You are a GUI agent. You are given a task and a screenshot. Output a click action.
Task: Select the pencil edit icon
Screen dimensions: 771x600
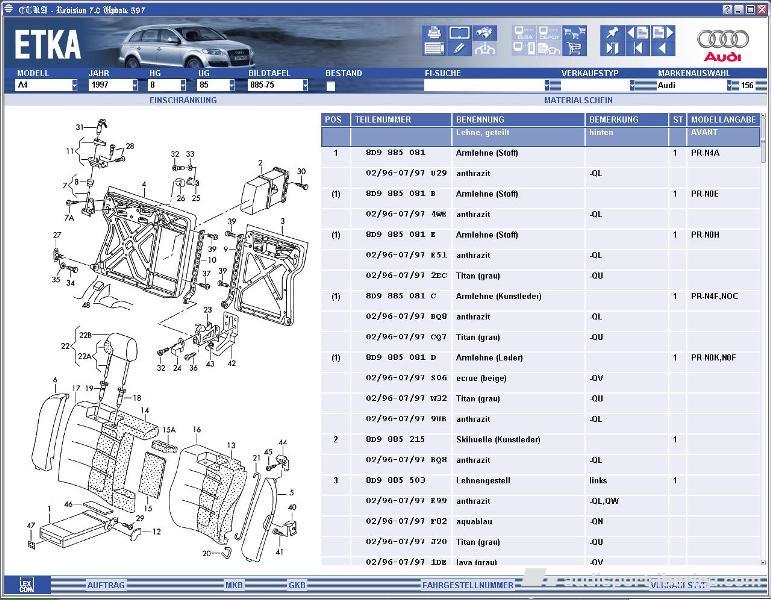tap(459, 48)
